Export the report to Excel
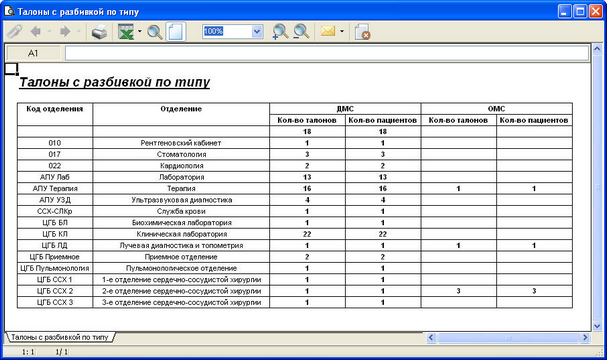The width and height of the screenshot is (607, 360). coord(125,32)
